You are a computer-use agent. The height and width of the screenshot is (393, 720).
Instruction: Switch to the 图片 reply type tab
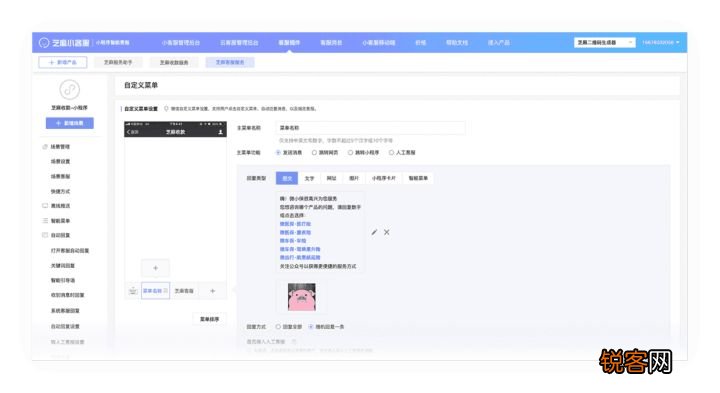(354, 178)
